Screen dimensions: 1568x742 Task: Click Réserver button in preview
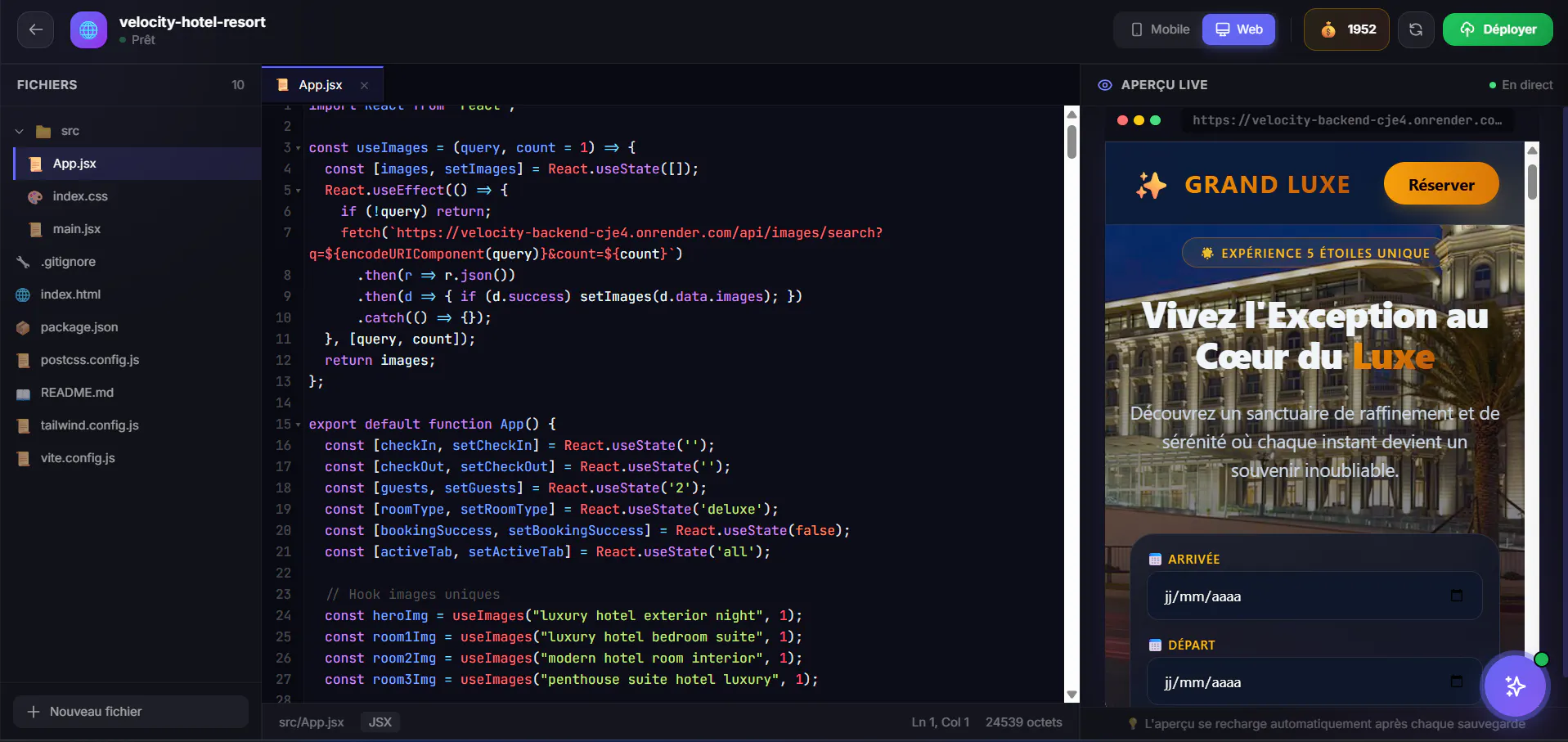tap(1441, 185)
